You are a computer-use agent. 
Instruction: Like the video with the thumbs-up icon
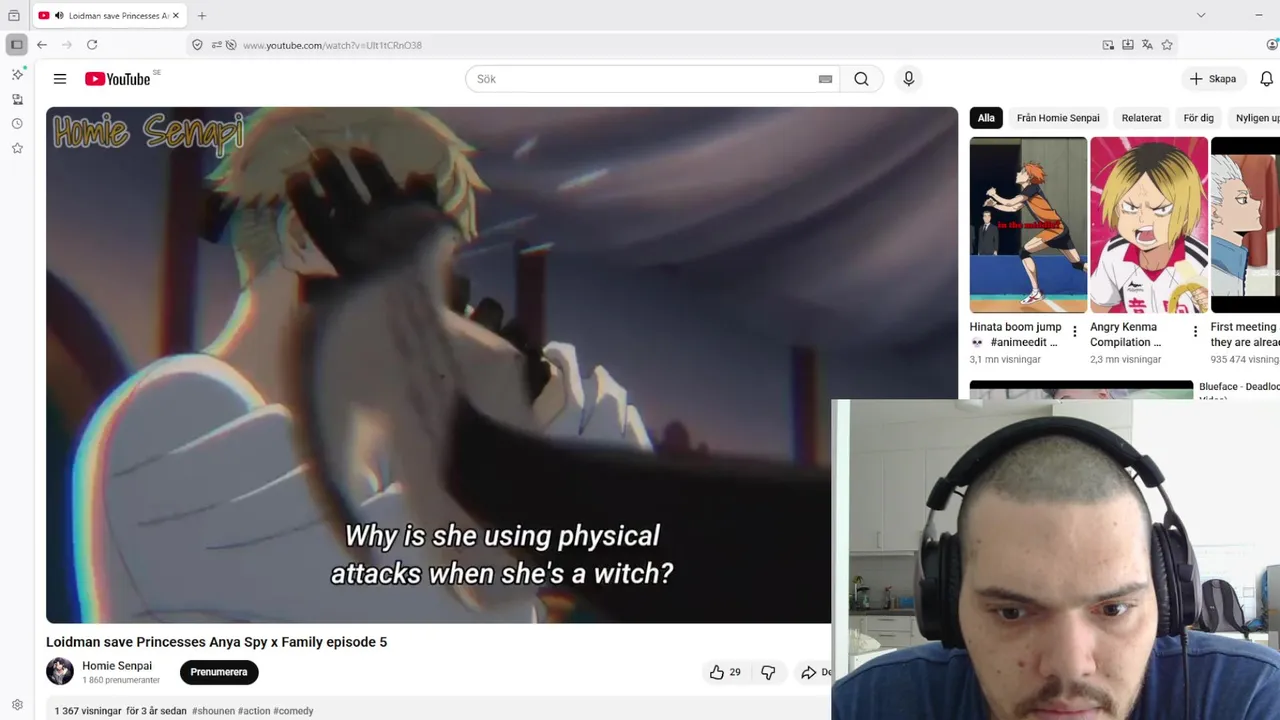[x=717, y=672]
